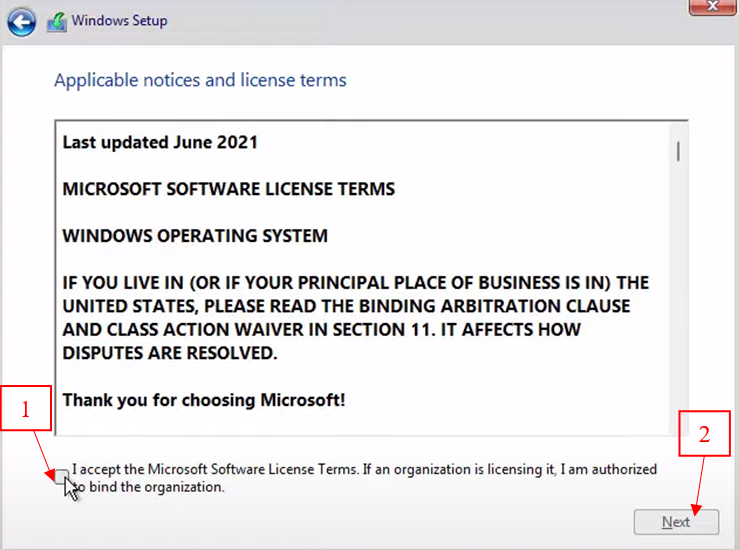Click the "MICROSOFT SOFTWARE LICENSE TERMS" line
This screenshot has width=740, height=550.
click(x=228, y=189)
